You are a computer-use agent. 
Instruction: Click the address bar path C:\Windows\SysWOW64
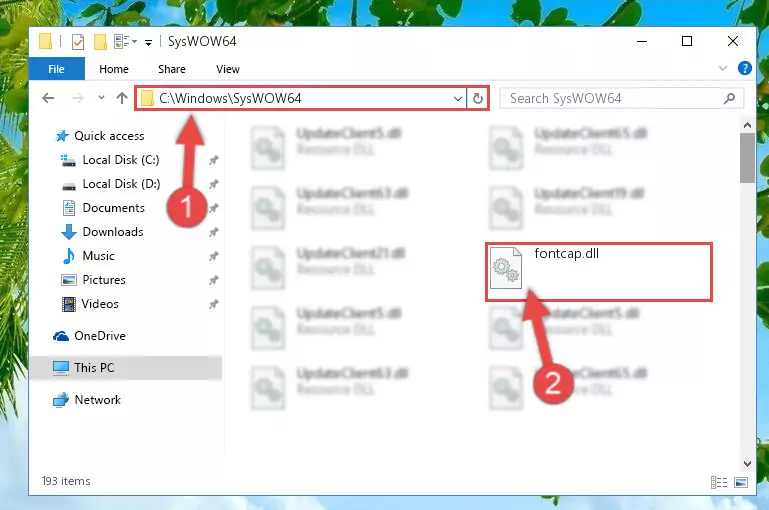pyautogui.click(x=230, y=99)
